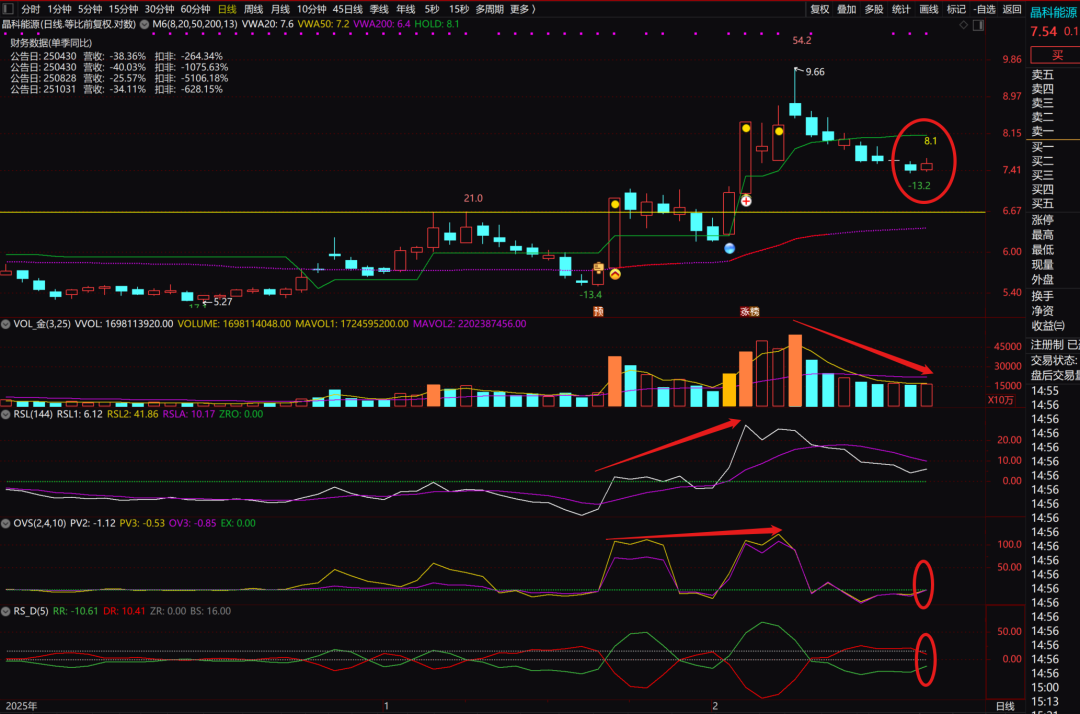Image resolution: width=1080 pixels, height=714 pixels.
Task: Click the diamond marker icon at chart top-right
Action: point(964,25)
